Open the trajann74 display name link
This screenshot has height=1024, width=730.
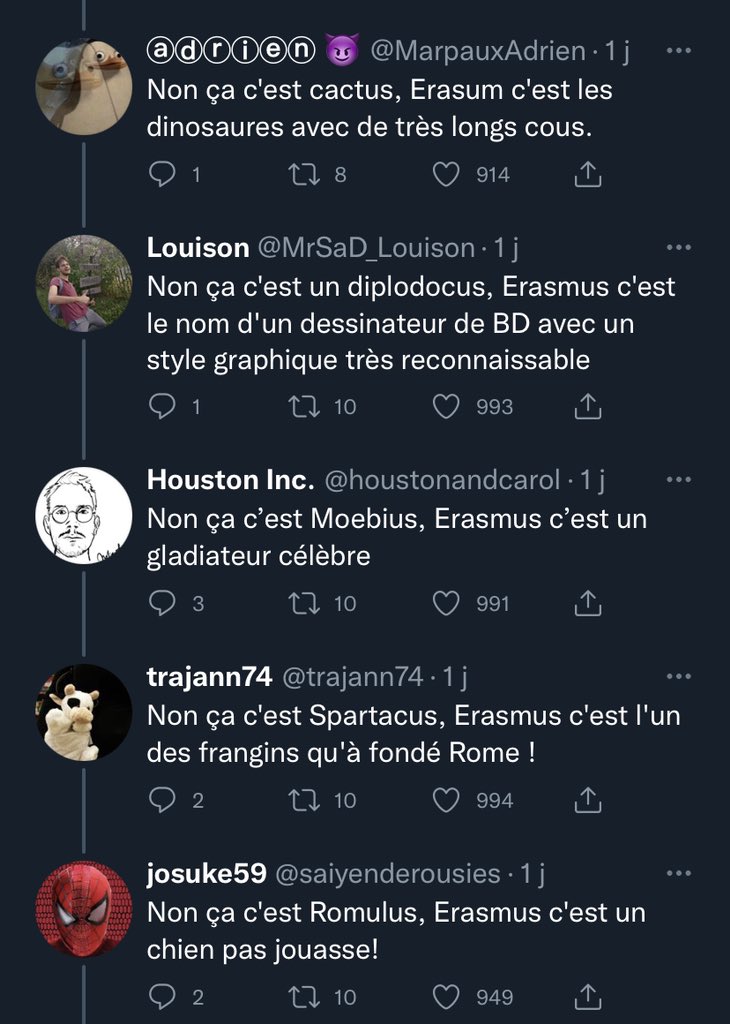(x=209, y=677)
